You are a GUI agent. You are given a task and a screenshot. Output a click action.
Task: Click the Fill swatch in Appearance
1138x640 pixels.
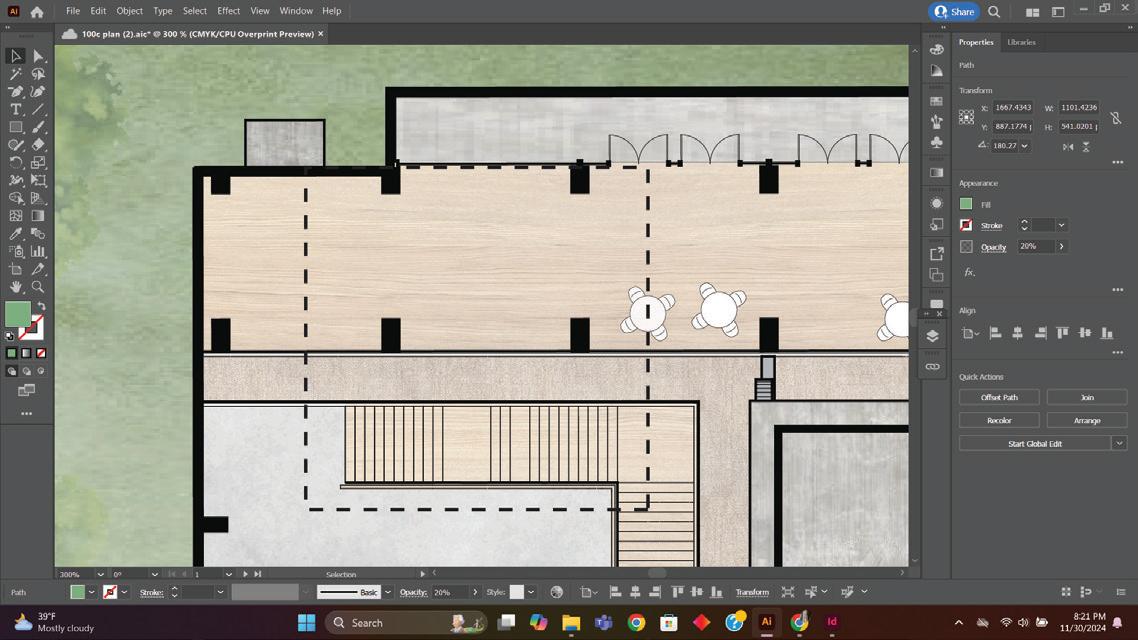tap(966, 204)
